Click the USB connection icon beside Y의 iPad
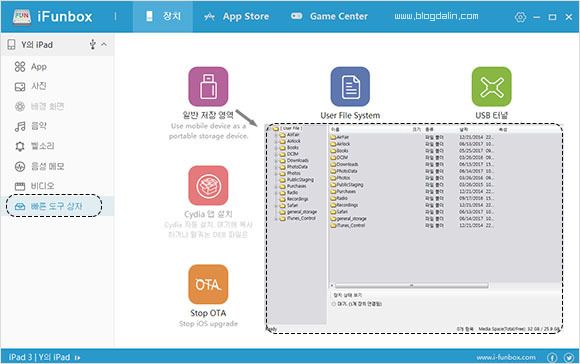Screen dimensions: 580x364 pos(92,44)
